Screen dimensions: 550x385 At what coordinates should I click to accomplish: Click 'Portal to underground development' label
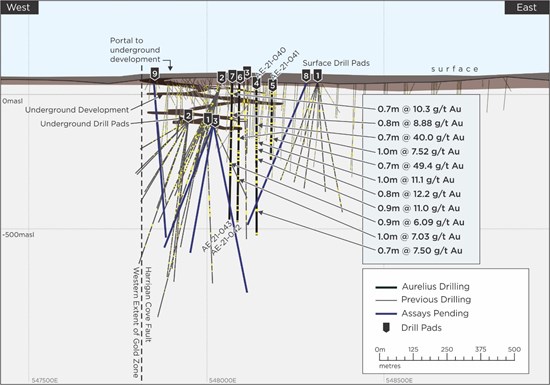click(135, 50)
